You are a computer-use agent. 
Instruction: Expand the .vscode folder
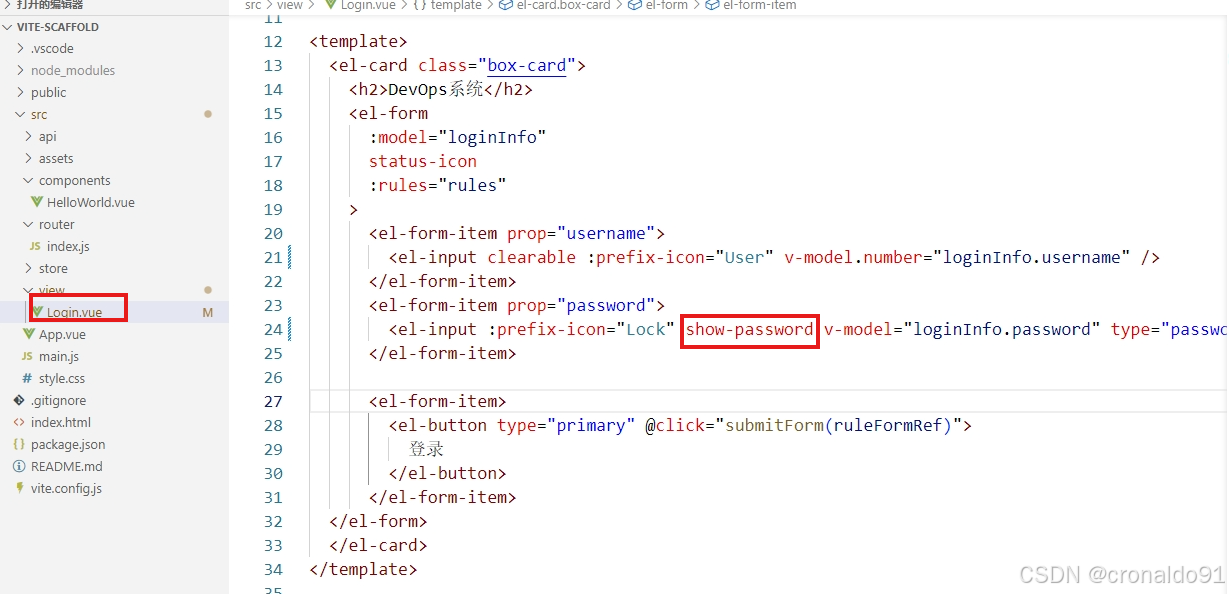tap(21, 48)
